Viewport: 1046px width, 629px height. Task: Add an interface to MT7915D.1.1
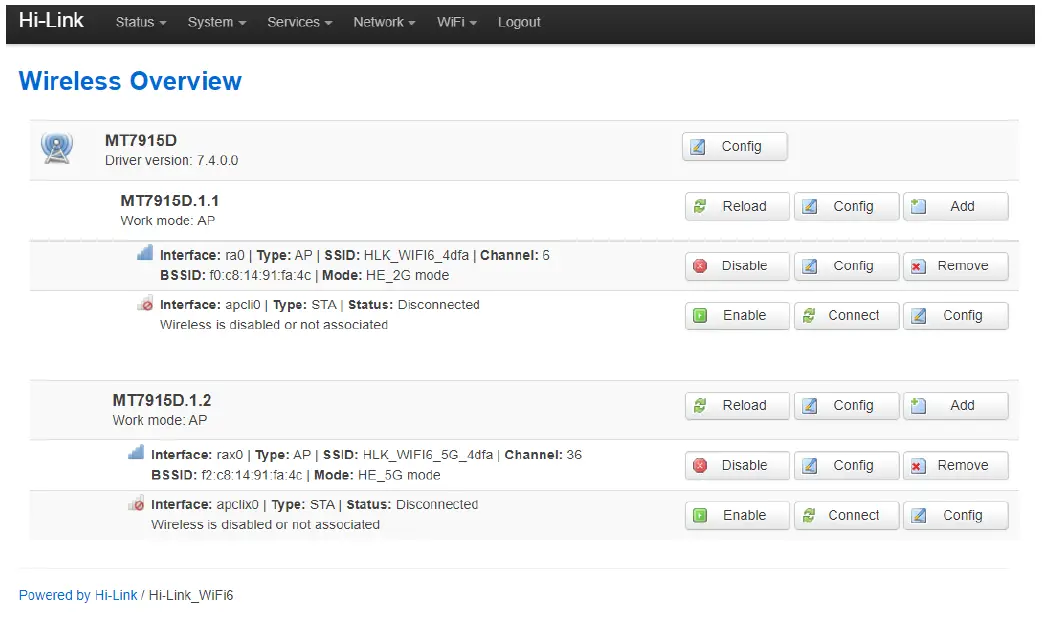pyautogui.click(x=956, y=206)
